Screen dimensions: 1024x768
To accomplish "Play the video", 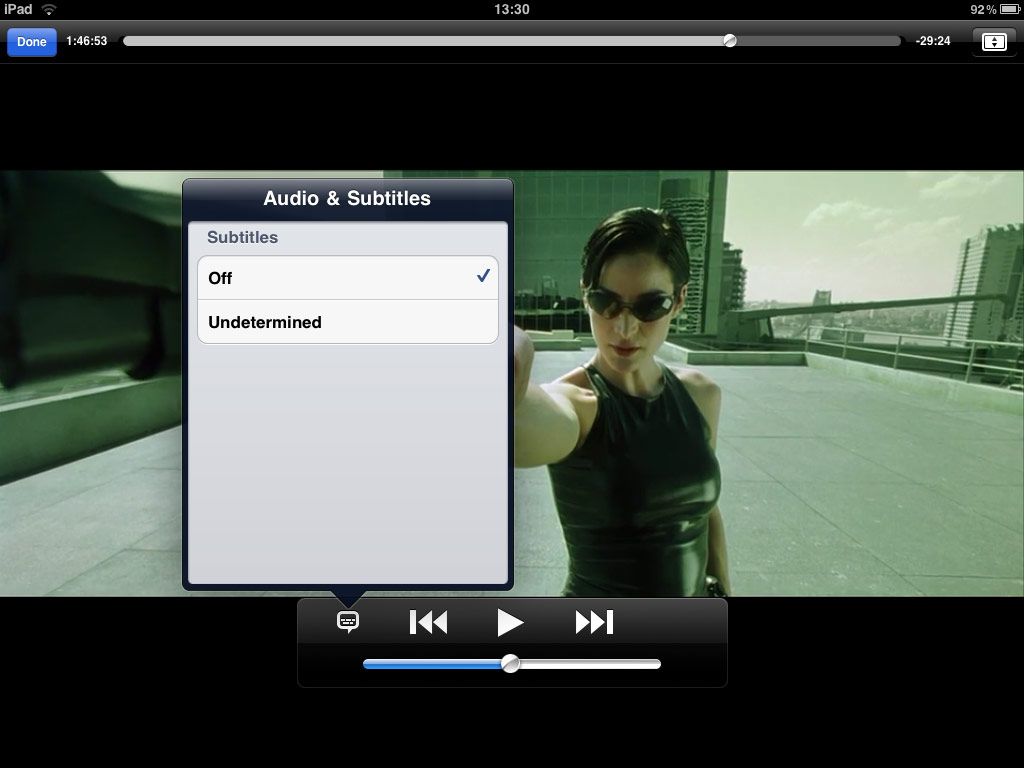I will point(510,622).
